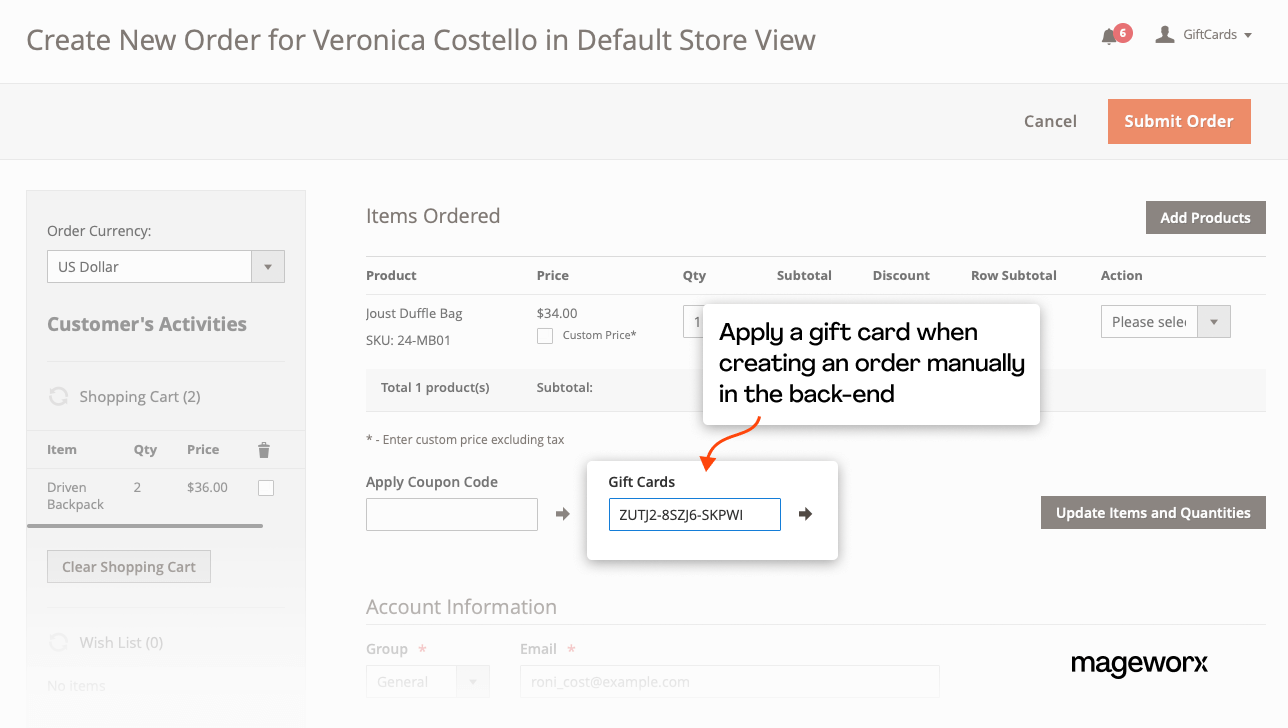This screenshot has width=1288, height=728.
Task: Click the Submit Order button
Action: pyautogui.click(x=1178, y=121)
